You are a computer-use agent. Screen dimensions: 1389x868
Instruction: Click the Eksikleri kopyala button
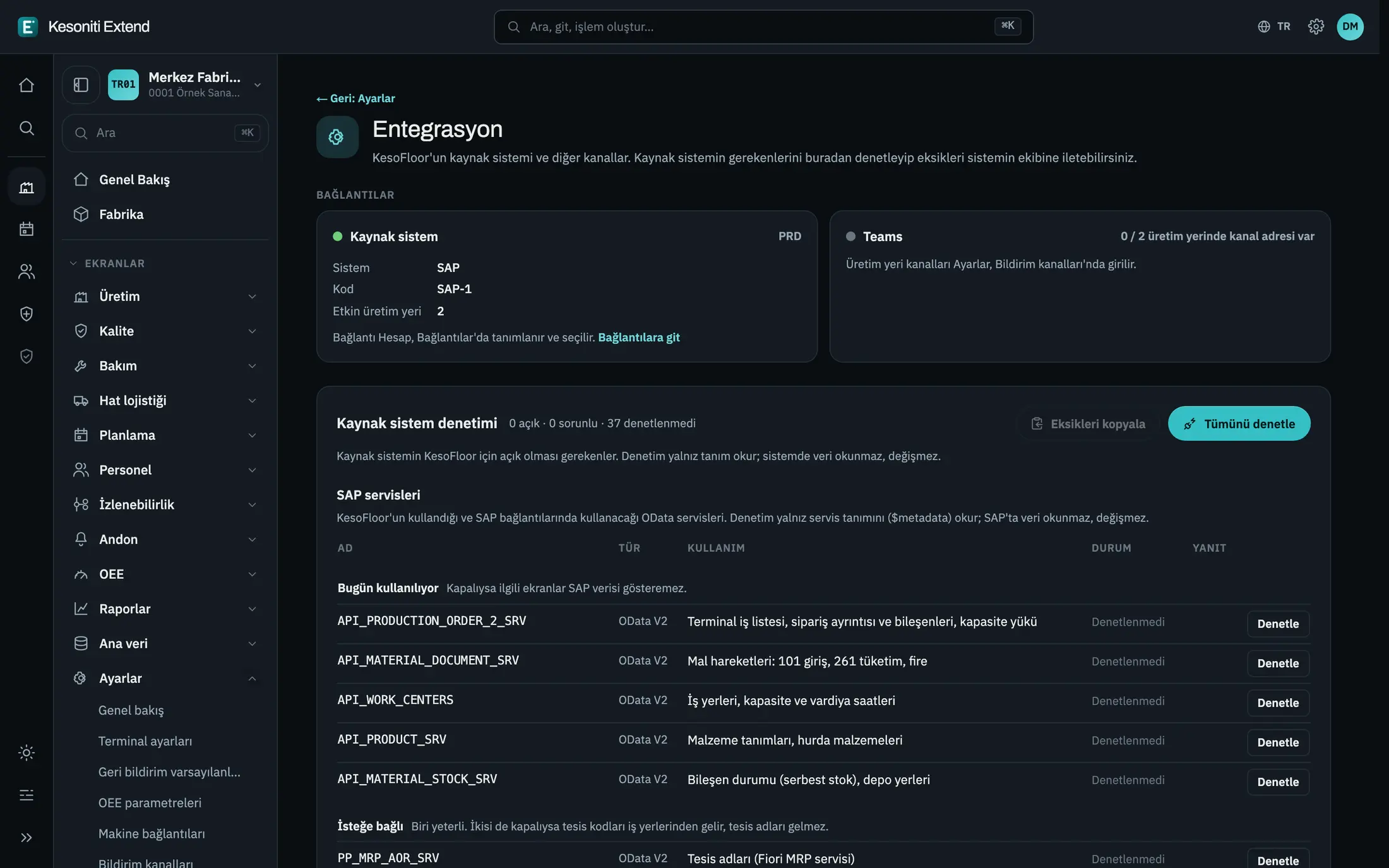pos(1088,424)
